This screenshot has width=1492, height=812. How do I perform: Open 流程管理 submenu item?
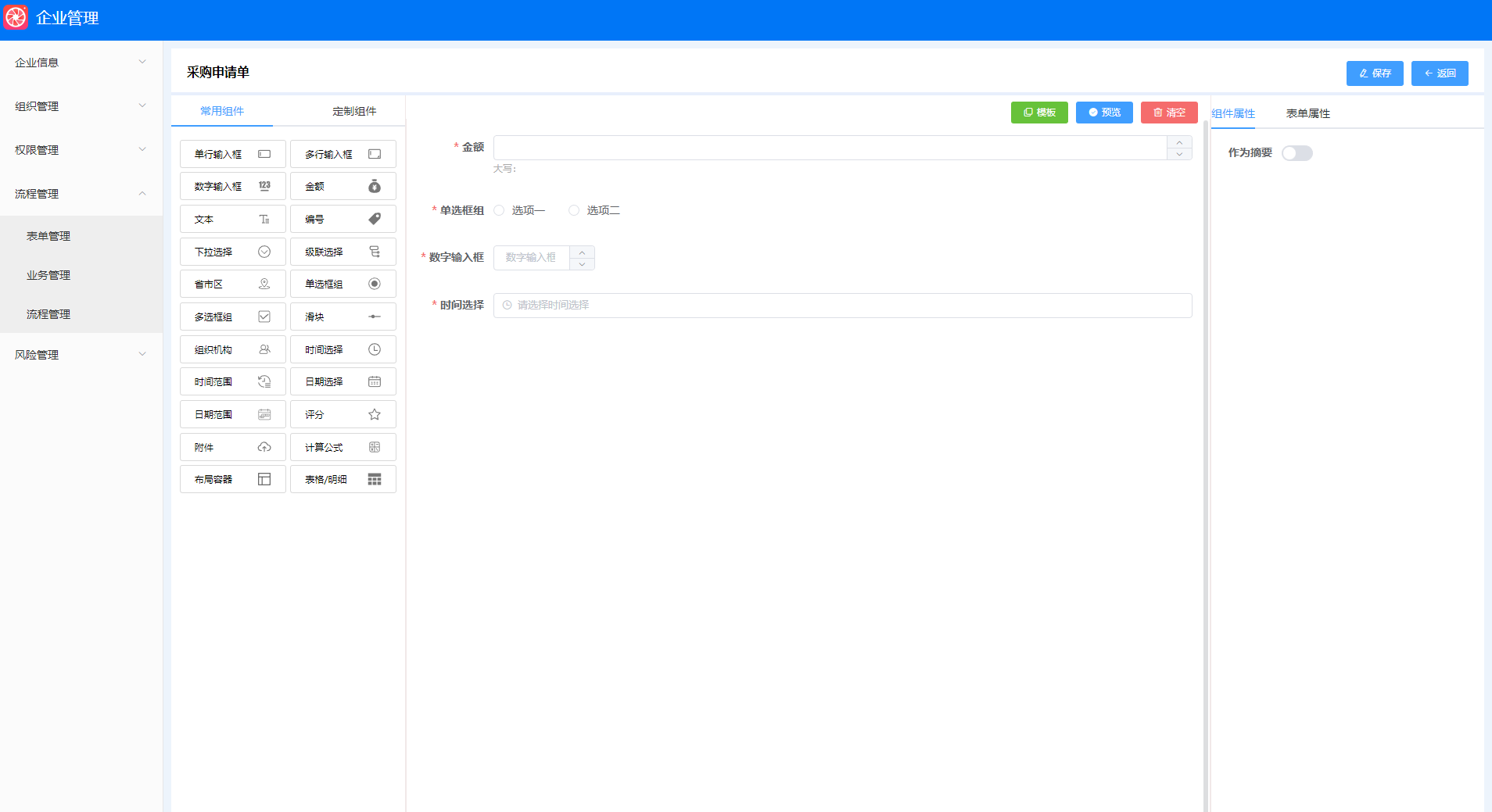point(81,314)
